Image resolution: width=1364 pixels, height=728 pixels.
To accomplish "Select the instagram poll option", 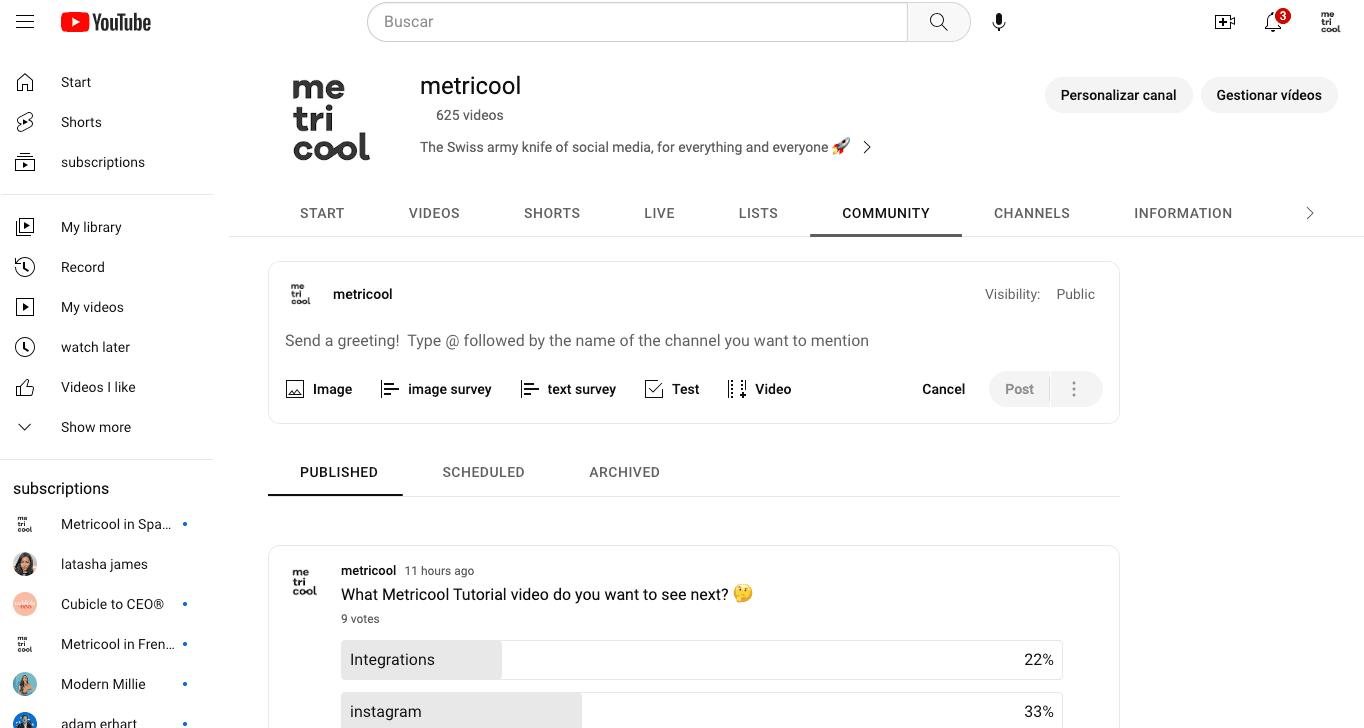I will pos(701,711).
